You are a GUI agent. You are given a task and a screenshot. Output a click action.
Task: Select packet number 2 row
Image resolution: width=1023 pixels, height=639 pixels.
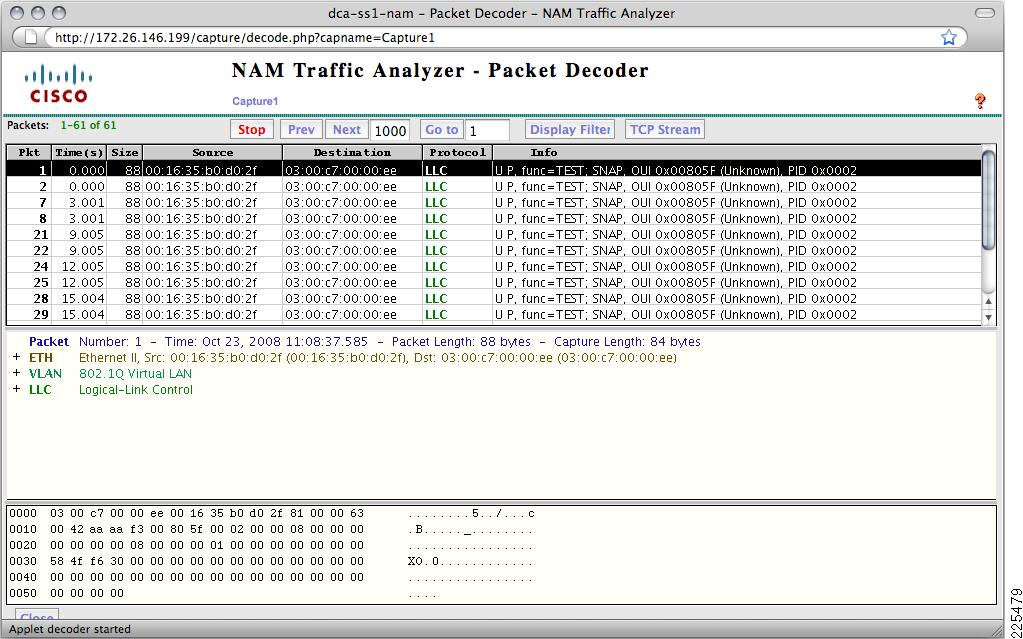tap(494, 187)
